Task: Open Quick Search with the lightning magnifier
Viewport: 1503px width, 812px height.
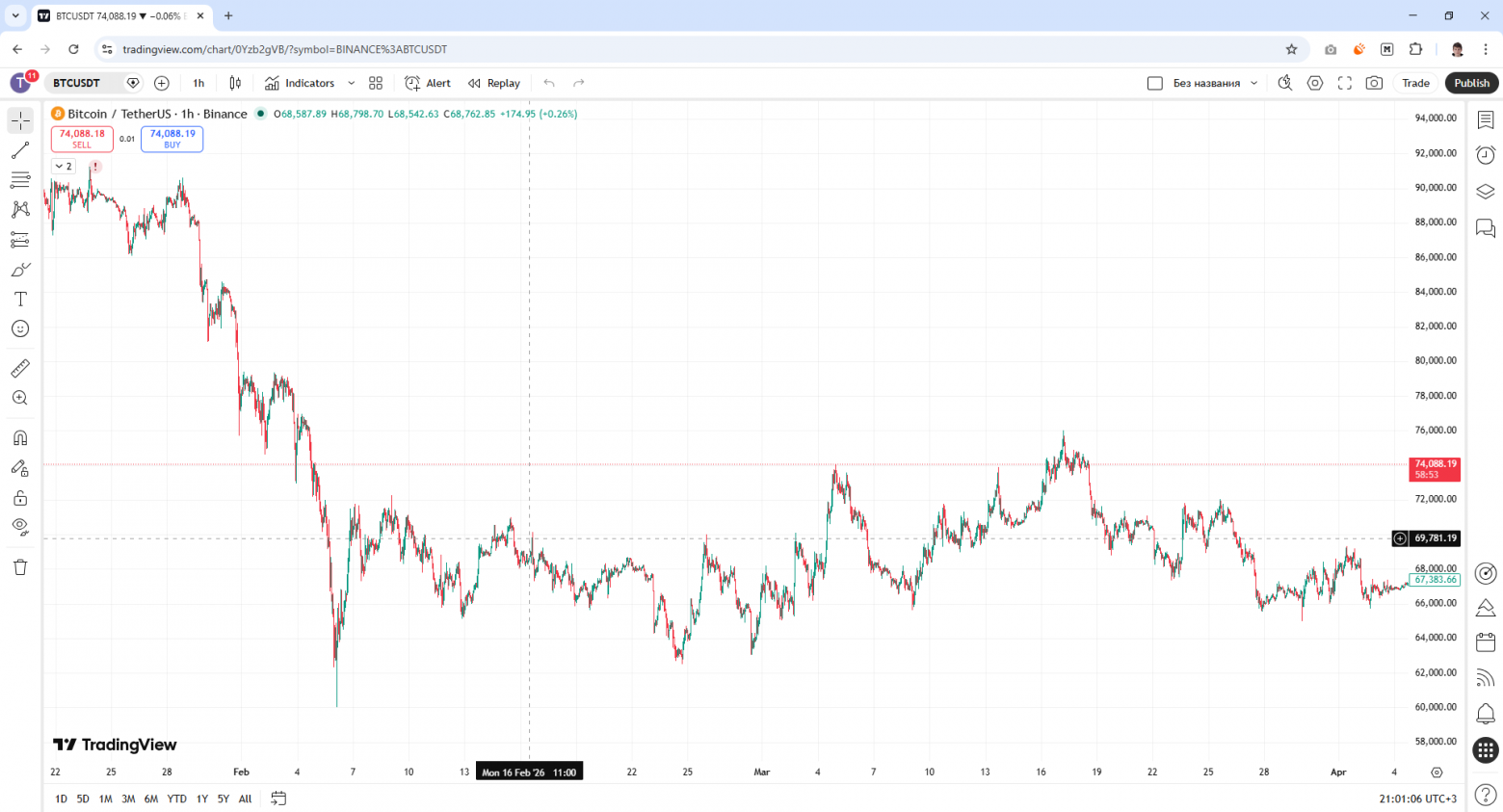Action: (1285, 83)
